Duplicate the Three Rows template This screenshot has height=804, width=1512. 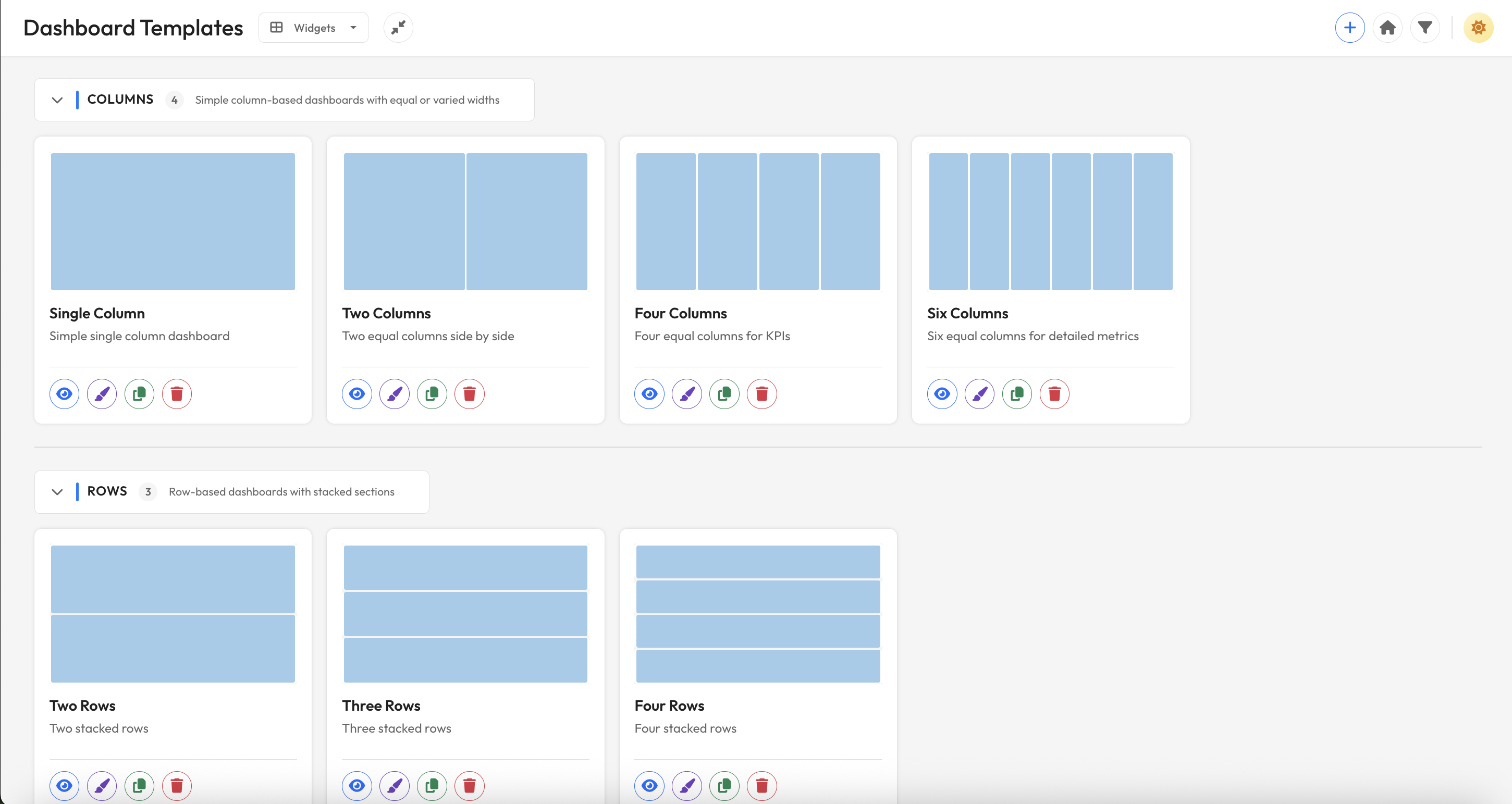tap(432, 786)
